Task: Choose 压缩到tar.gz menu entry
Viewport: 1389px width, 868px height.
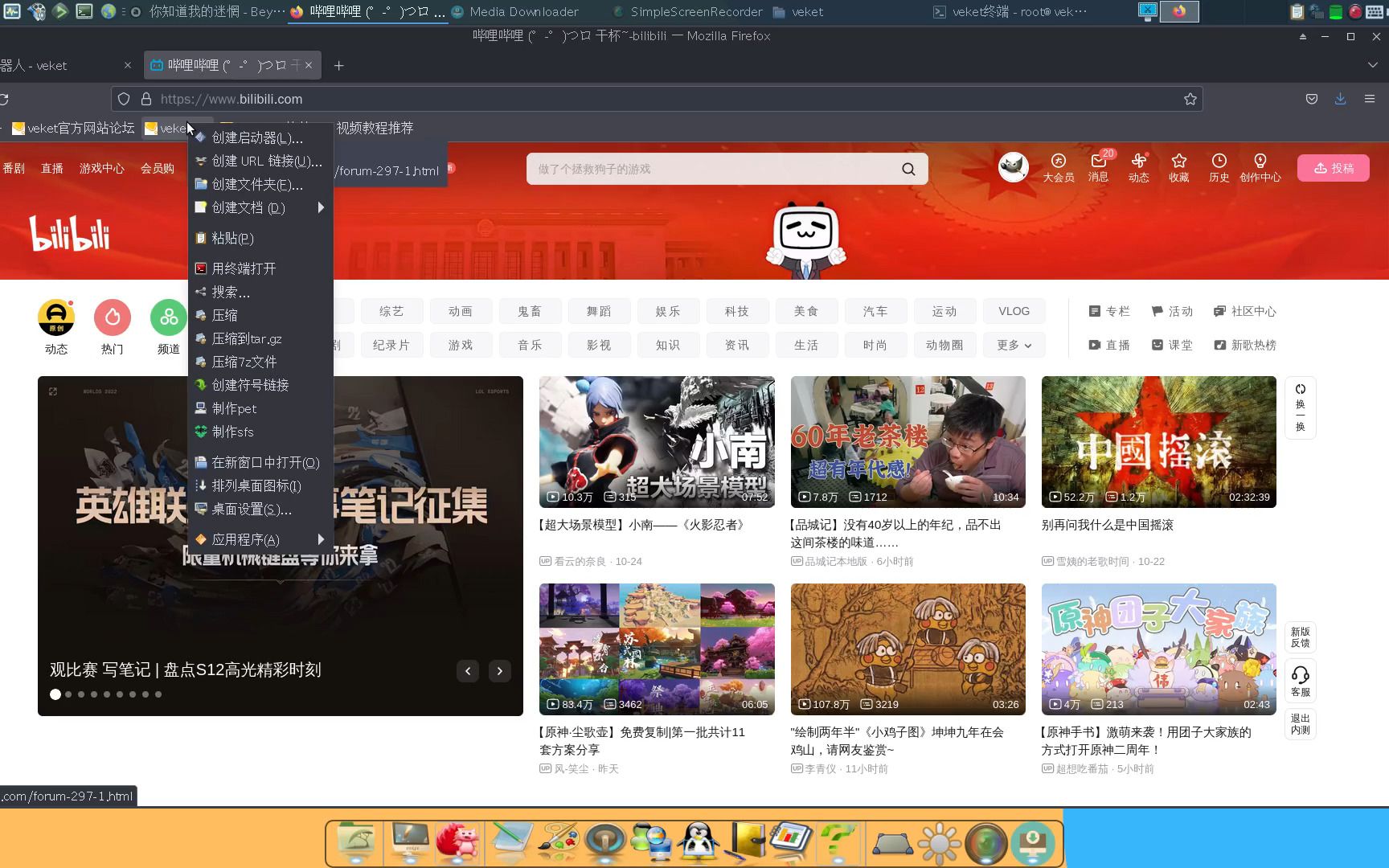Action: tap(260, 338)
